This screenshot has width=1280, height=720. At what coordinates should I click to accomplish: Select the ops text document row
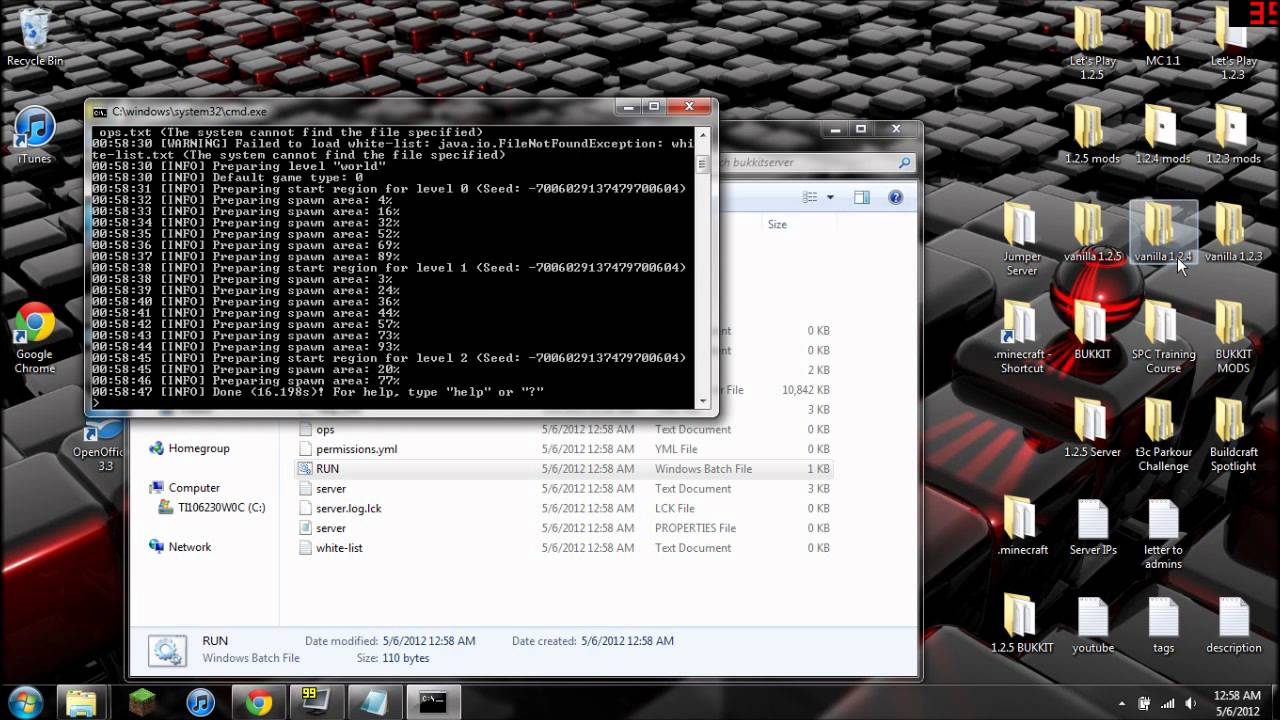[563, 429]
